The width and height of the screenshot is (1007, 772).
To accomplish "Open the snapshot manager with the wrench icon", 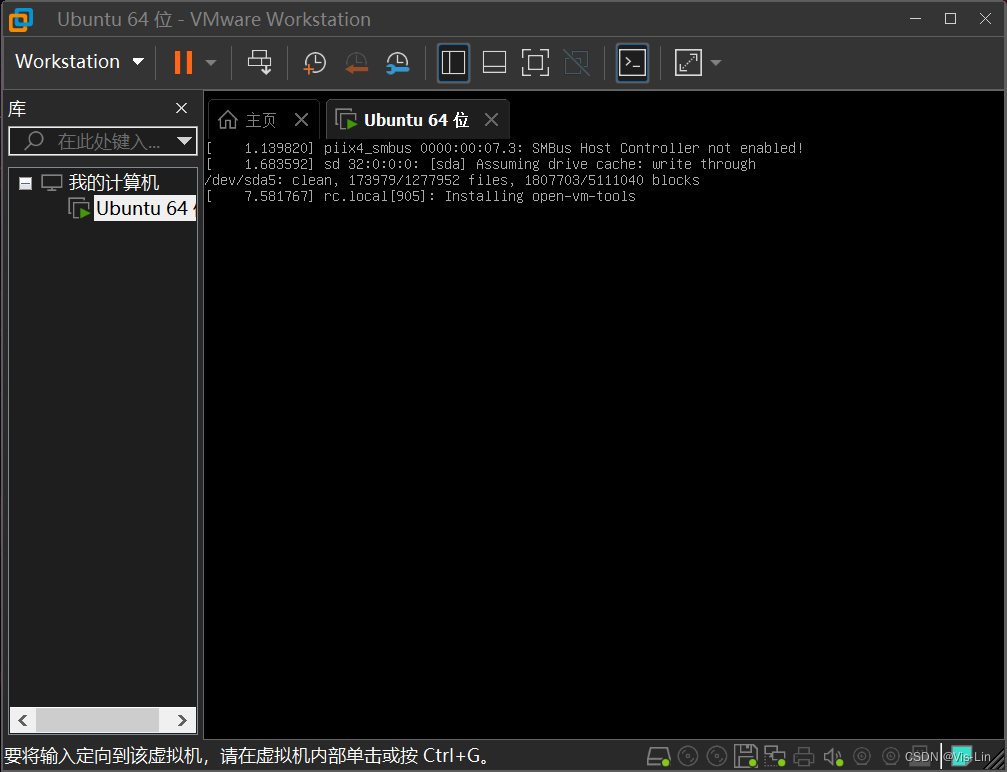I will [398, 63].
